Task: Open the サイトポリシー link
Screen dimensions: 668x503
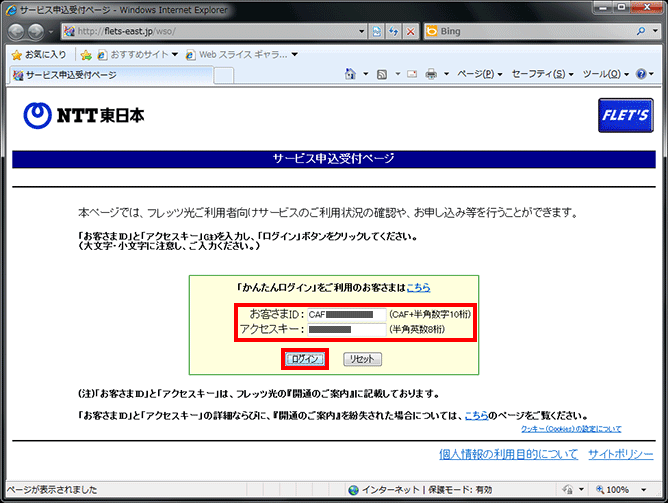Action: pos(621,454)
